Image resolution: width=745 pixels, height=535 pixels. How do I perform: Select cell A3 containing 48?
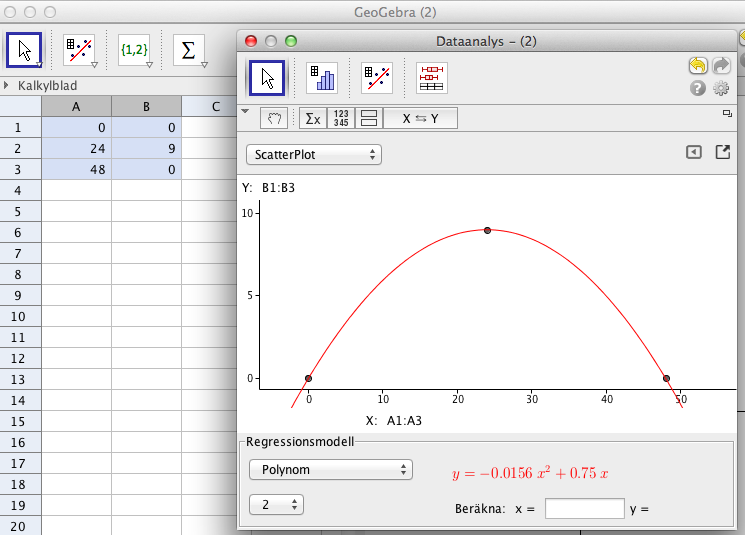[x=76, y=170]
